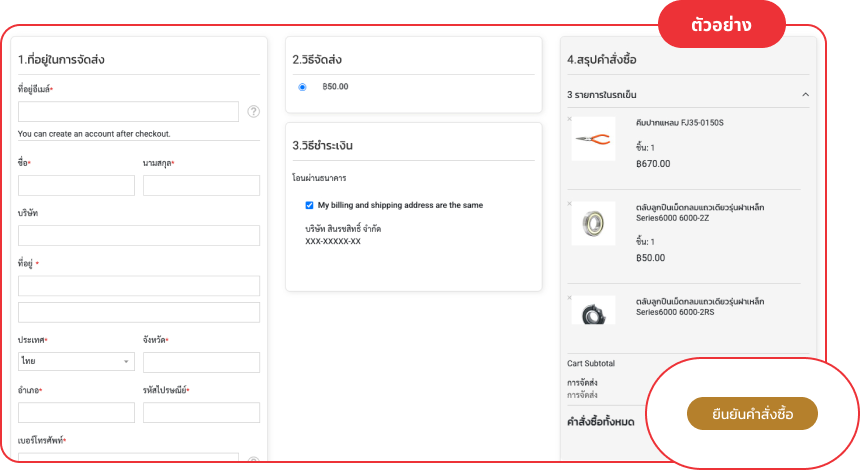
Task: Select the ฿50.00 shipping method radio button
Action: pyautogui.click(x=302, y=87)
